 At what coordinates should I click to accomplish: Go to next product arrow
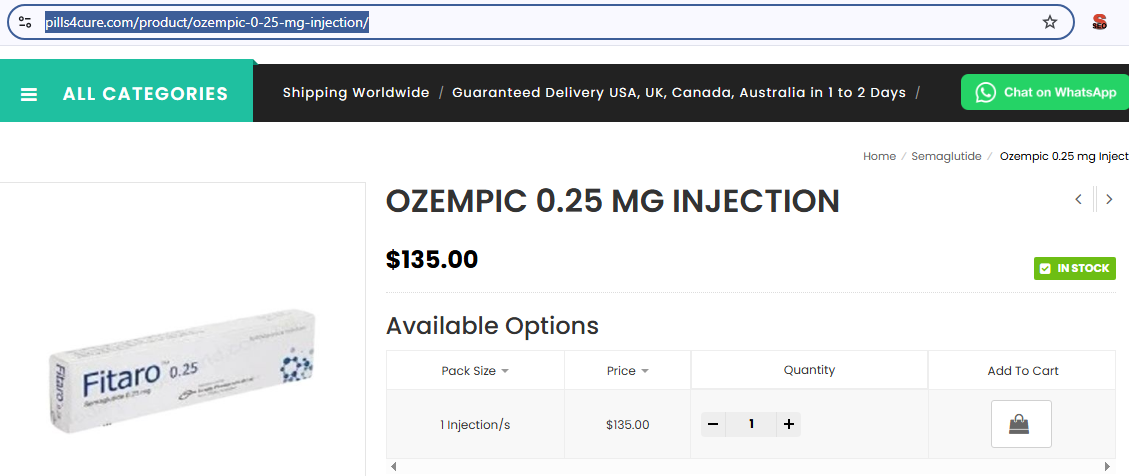click(x=1109, y=199)
